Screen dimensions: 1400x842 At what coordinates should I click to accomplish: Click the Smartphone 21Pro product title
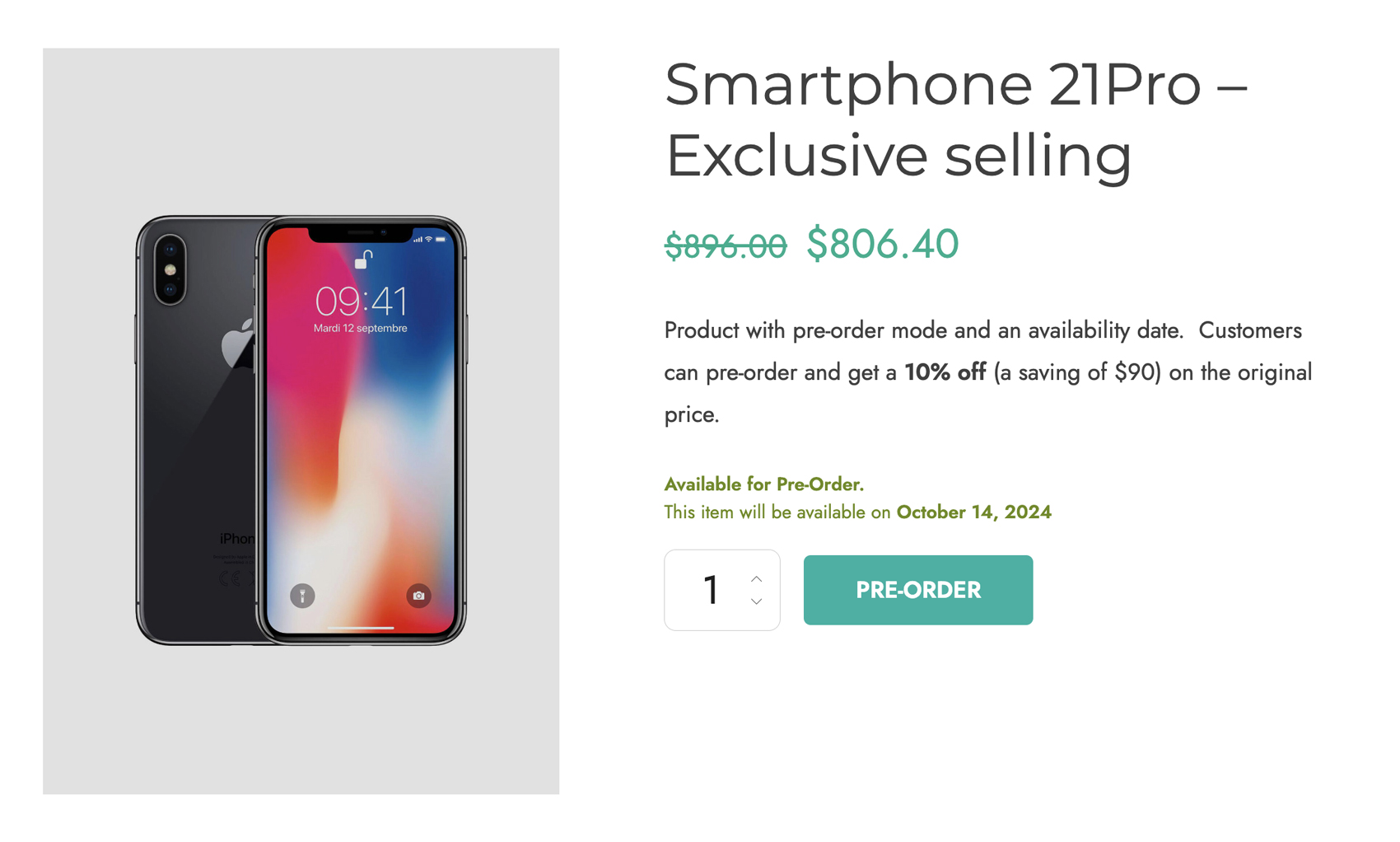pos(955,119)
